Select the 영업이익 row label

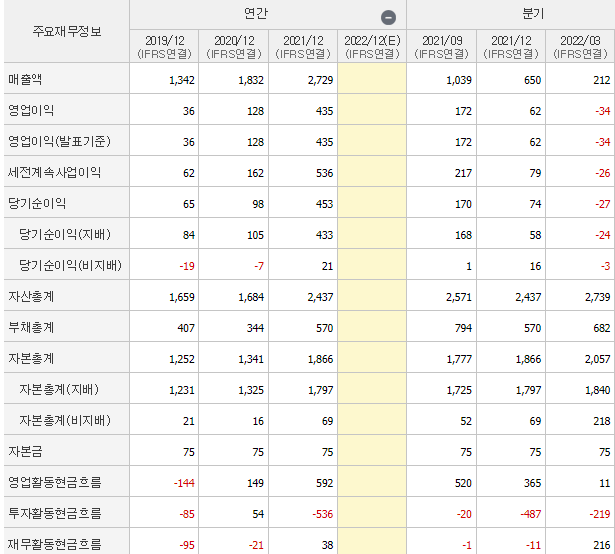[x=31, y=111]
